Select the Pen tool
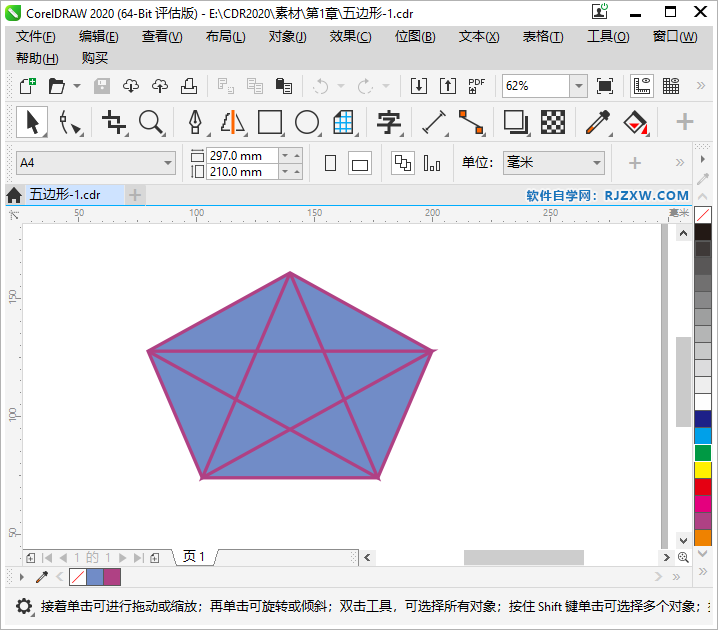Viewport: 718px width, 630px height. pyautogui.click(x=196, y=122)
